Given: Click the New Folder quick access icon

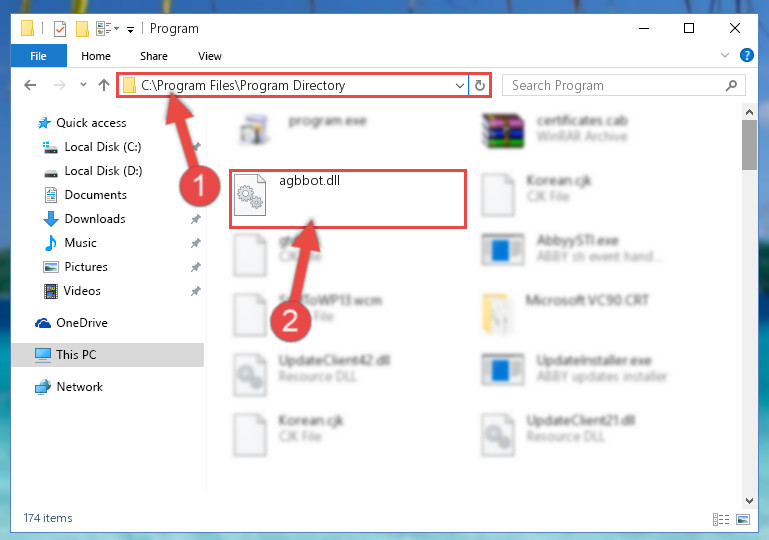Looking at the screenshot, I should point(82,29).
